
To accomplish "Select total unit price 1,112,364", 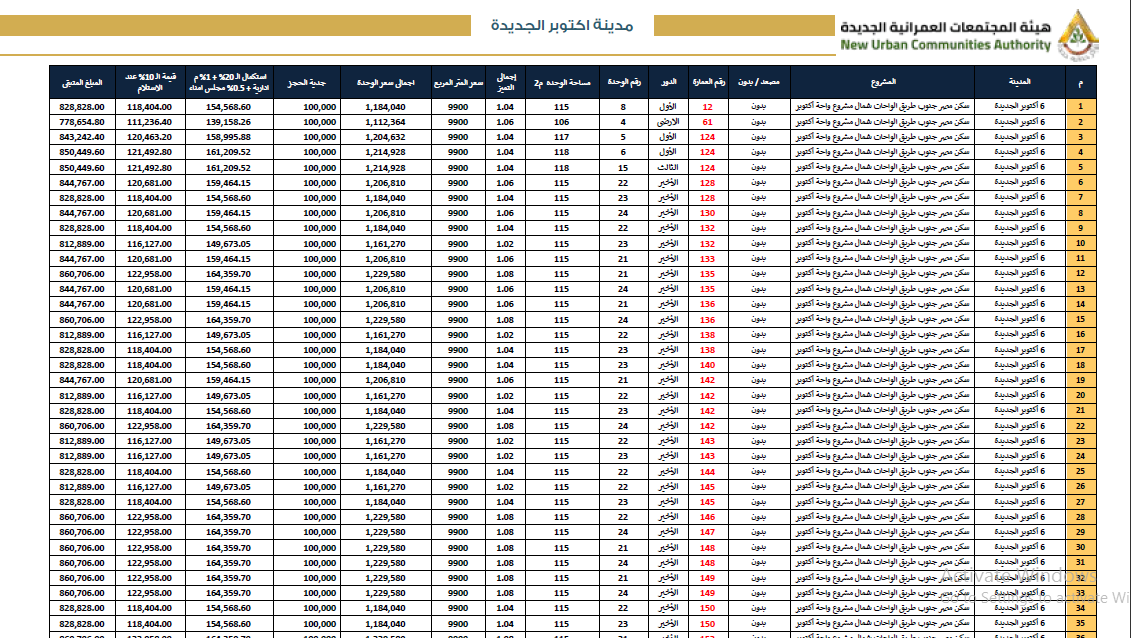I will [x=385, y=122].
